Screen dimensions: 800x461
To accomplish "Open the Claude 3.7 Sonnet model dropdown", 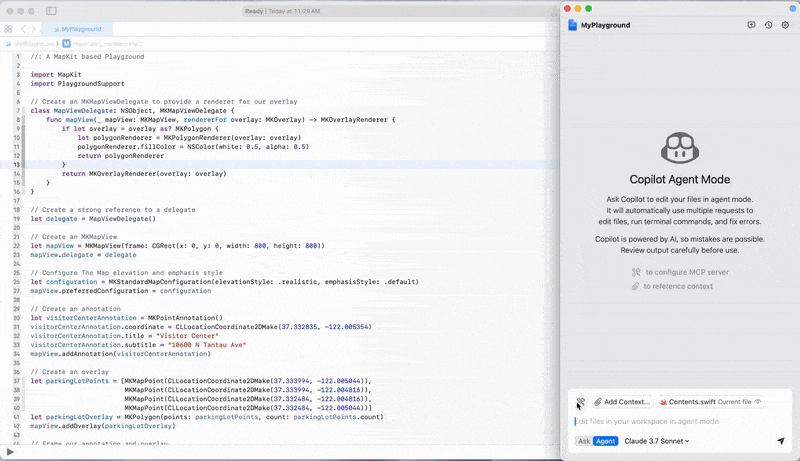I will point(657,441).
